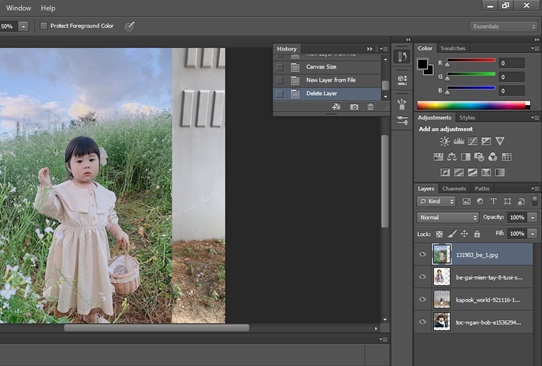Screen dimensions: 542x366
Task: Add a Brightness/Contrast adjustment
Action: pyautogui.click(x=445, y=141)
